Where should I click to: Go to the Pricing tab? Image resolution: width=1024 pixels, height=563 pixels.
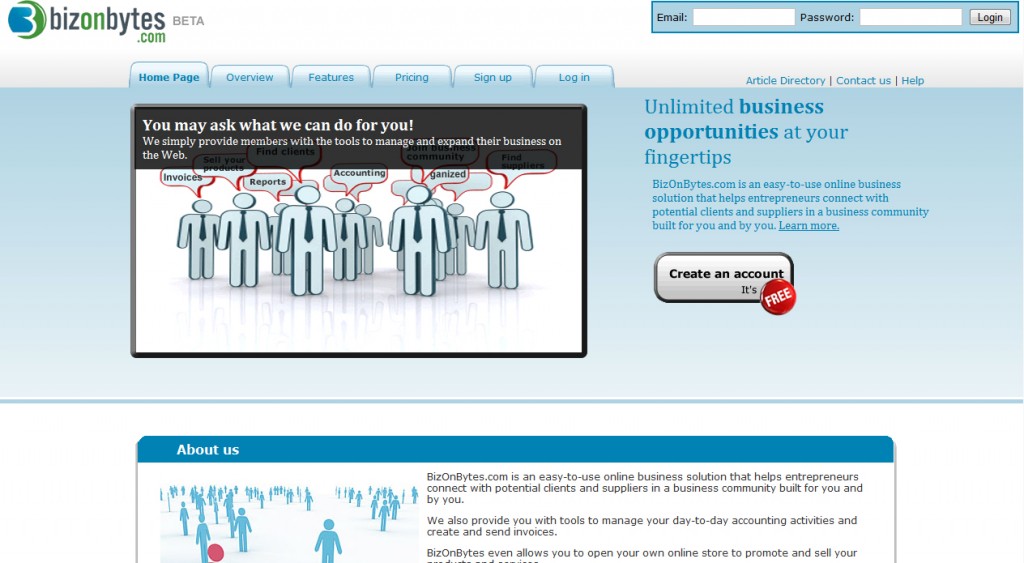tap(411, 77)
